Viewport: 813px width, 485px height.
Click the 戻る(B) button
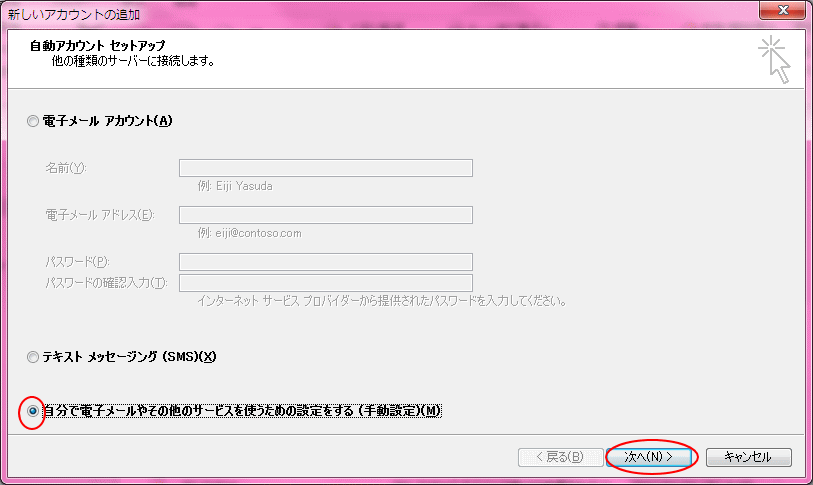click(x=560, y=457)
